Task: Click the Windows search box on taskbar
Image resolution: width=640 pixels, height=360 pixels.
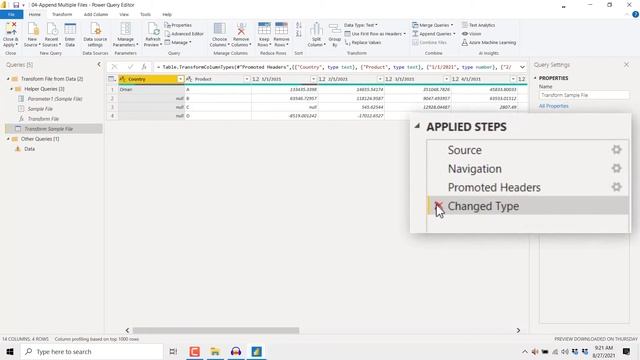Action: [91, 351]
